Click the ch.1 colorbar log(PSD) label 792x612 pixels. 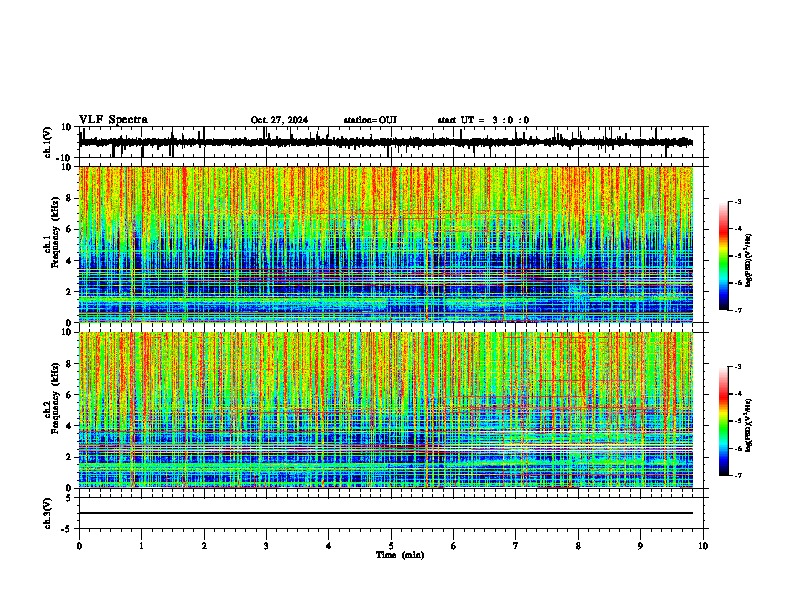tap(748, 260)
